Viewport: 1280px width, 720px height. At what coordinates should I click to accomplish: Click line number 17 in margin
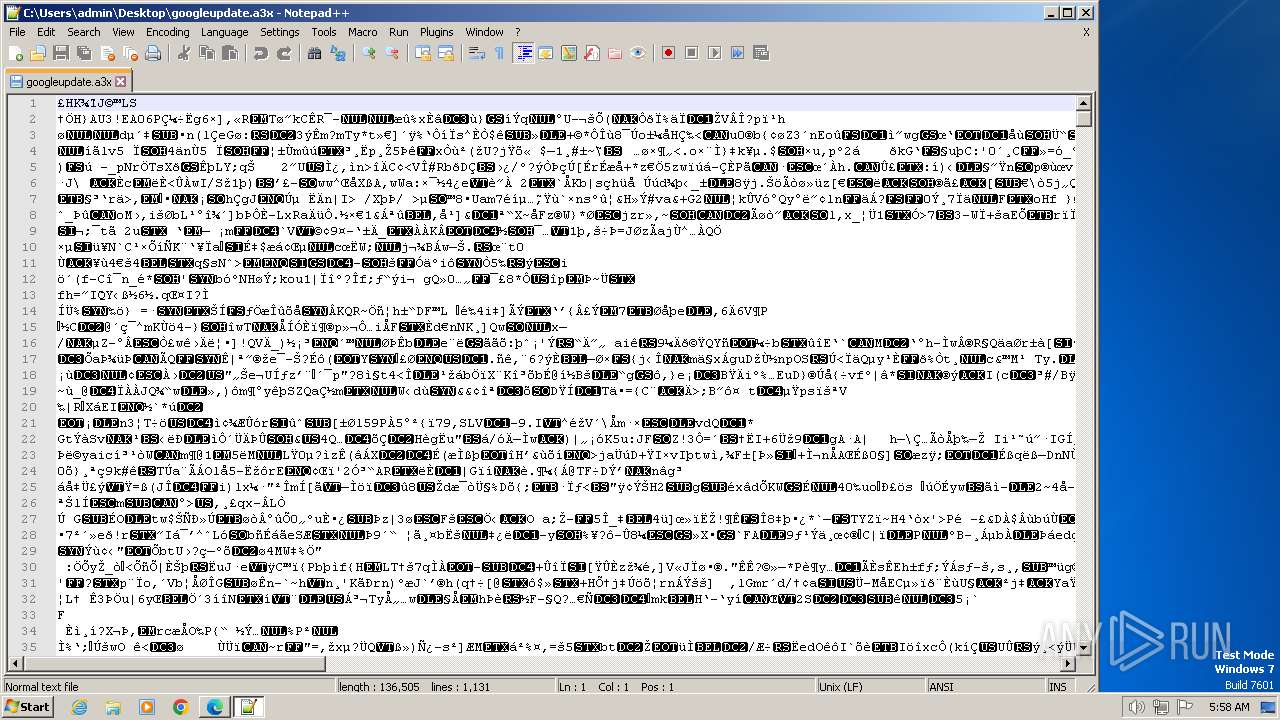(x=30, y=359)
